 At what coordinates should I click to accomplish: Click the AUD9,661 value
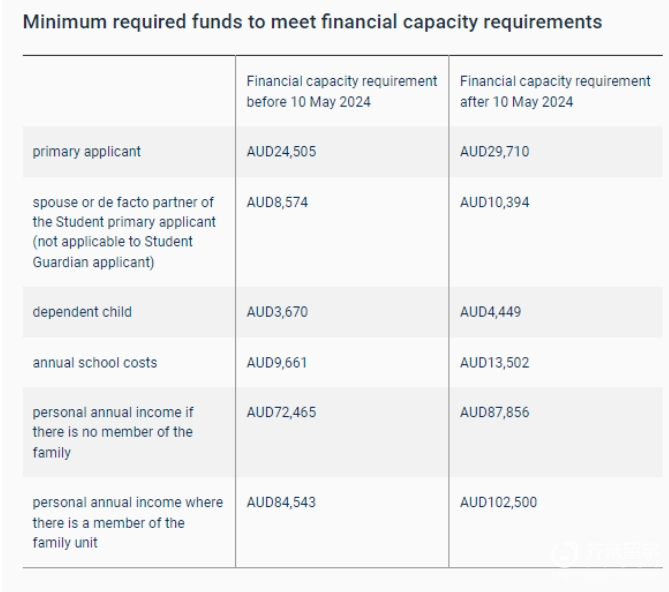tap(277, 363)
